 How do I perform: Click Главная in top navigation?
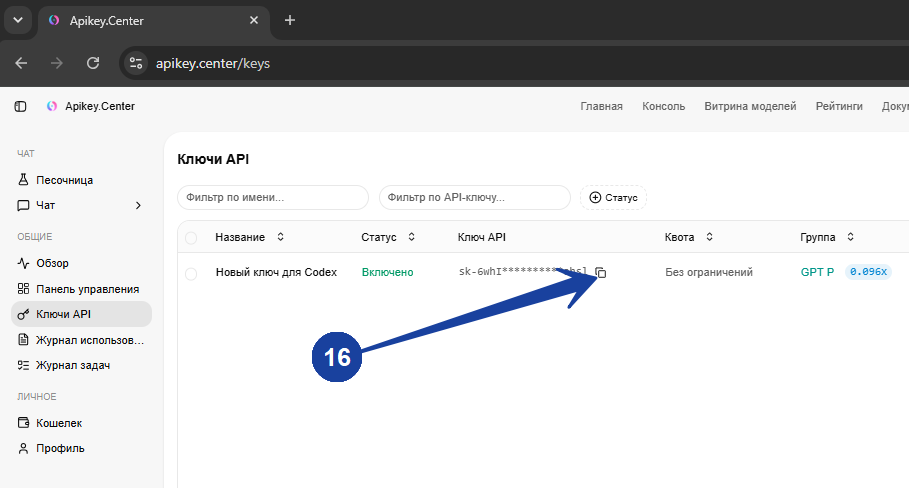click(601, 107)
